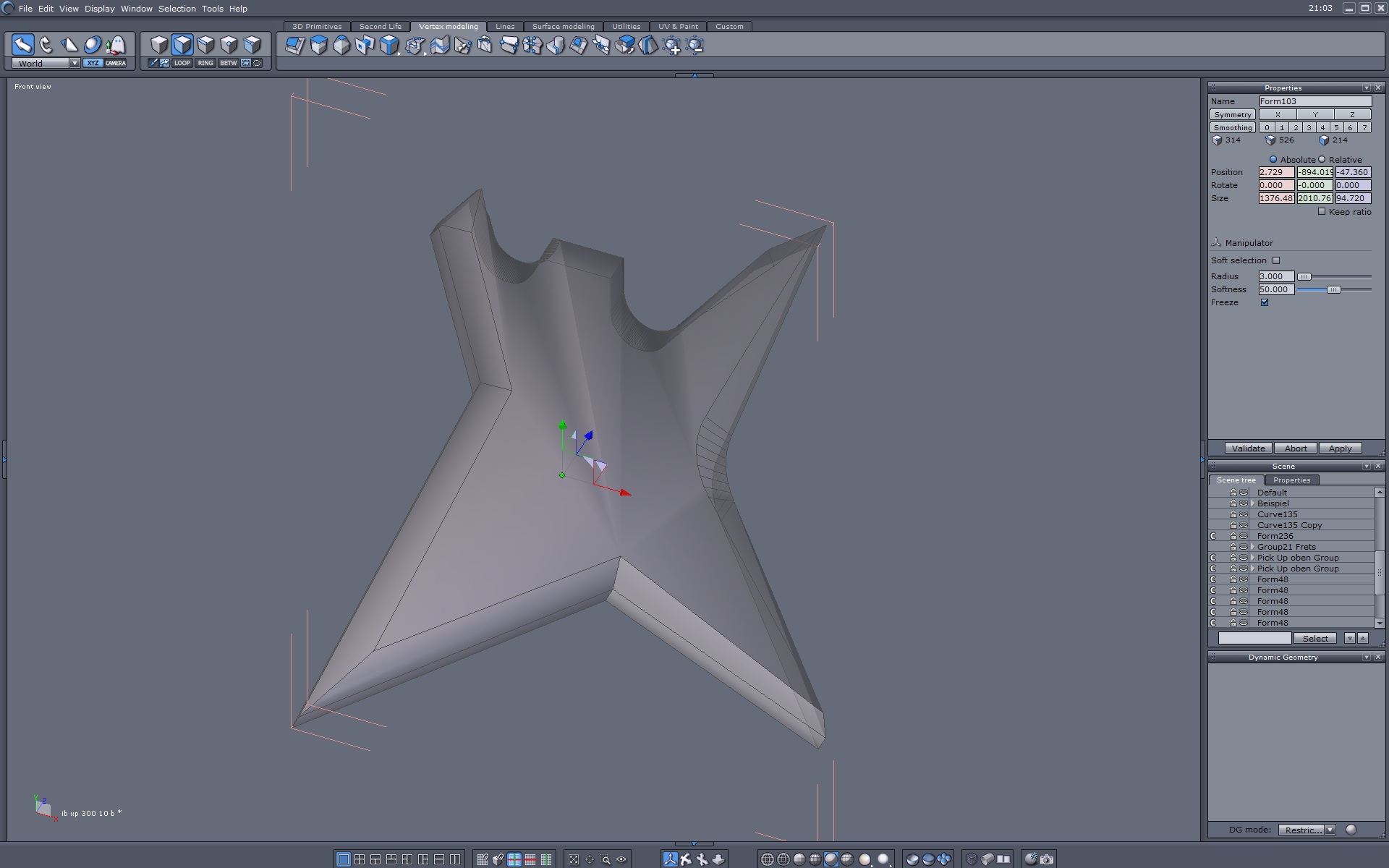Image resolution: width=1389 pixels, height=868 pixels.
Task: Click the LOOP selection button
Action: click(182, 63)
